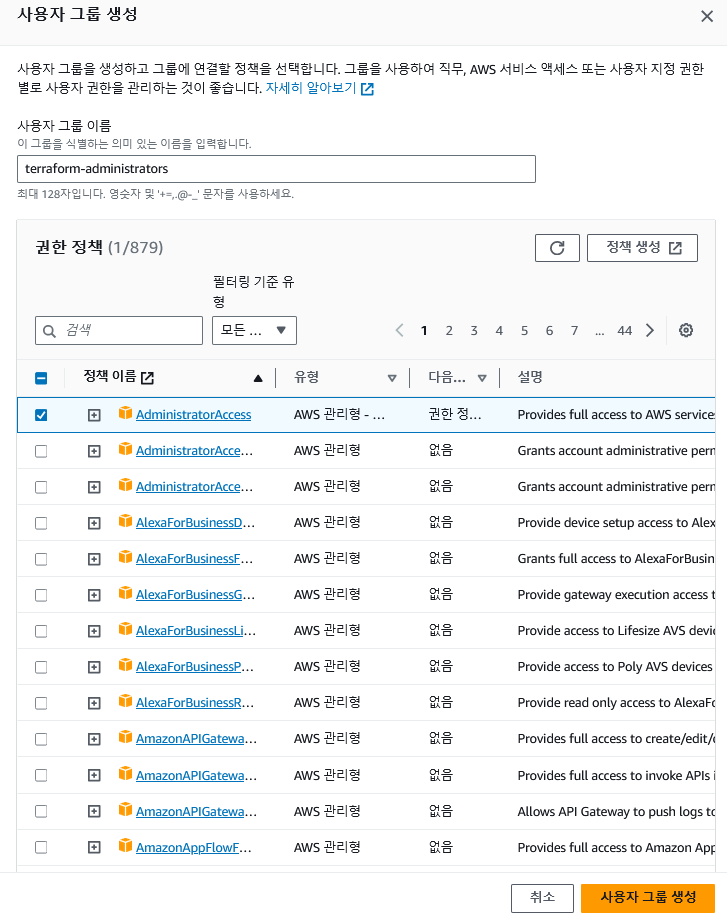
Task: Go to previous page arrow
Action: click(399, 330)
